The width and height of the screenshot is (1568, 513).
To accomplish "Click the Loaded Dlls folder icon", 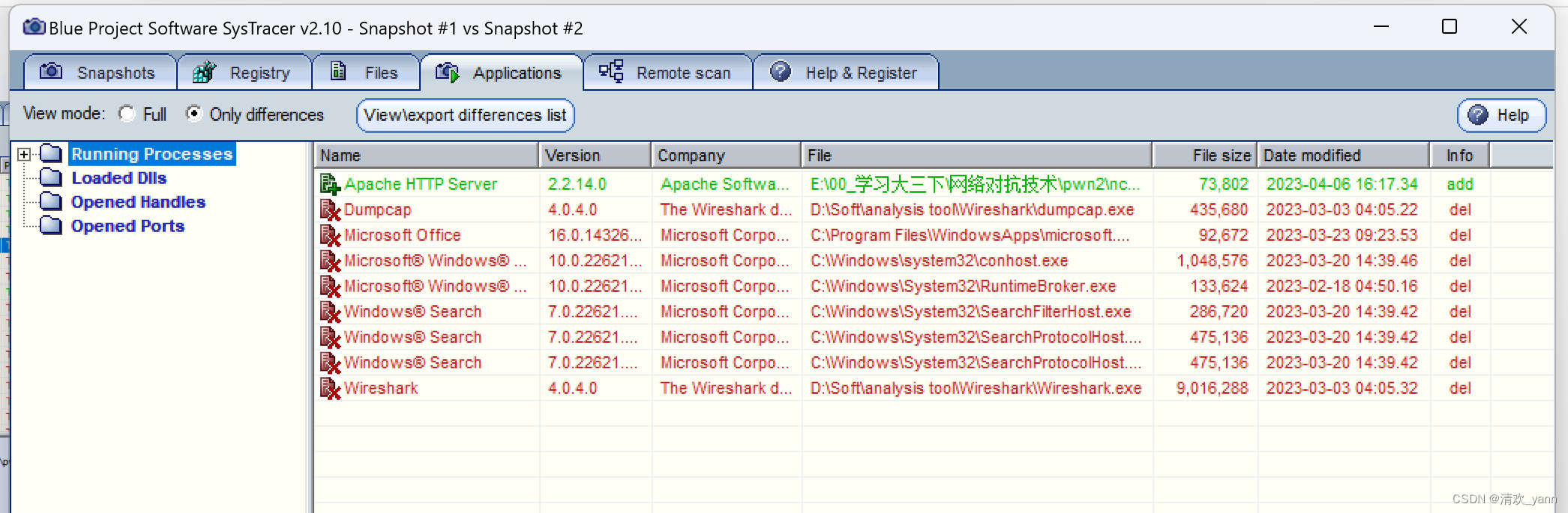I will [x=51, y=177].
